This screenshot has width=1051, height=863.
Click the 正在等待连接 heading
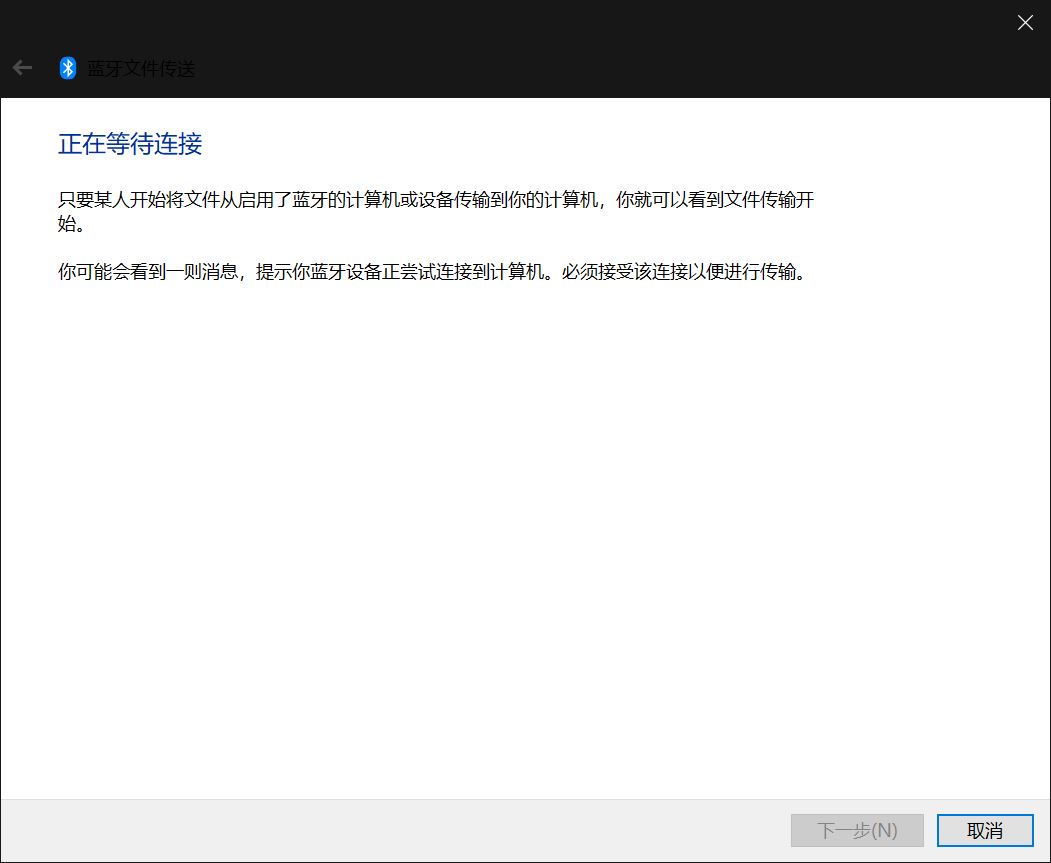coord(130,144)
